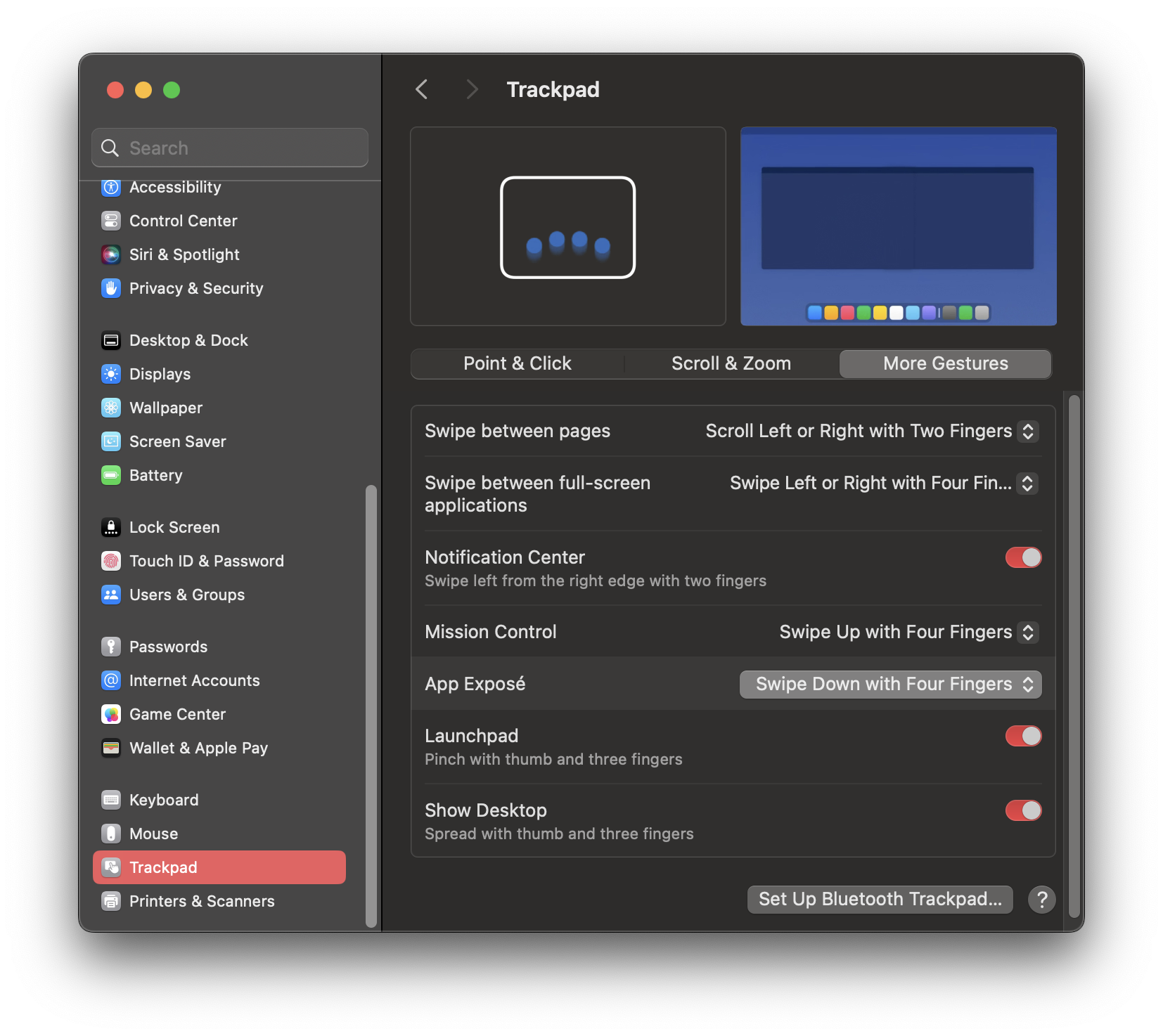Click the desktop preview video thumbnail
The width and height of the screenshot is (1163, 1036).
[x=899, y=226]
